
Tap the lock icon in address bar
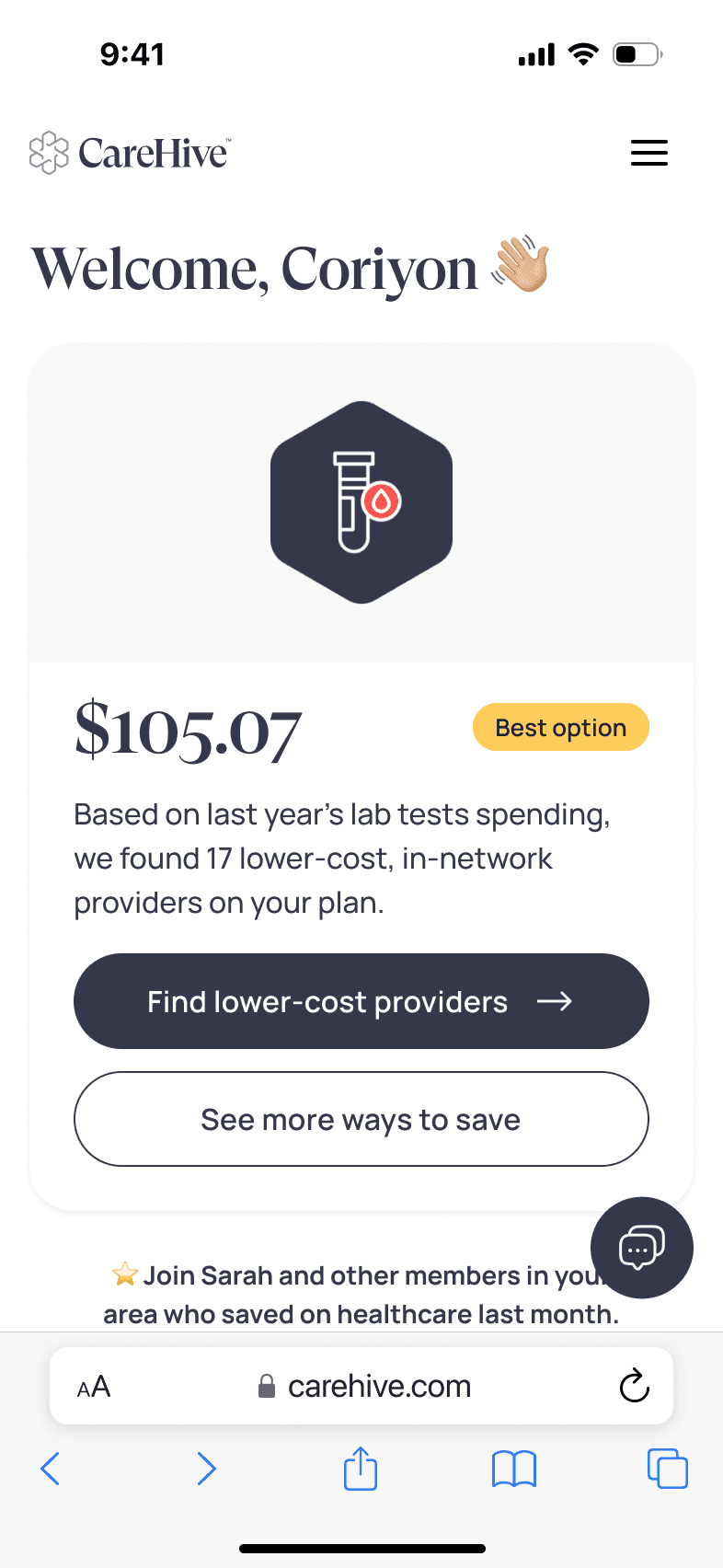267,1386
